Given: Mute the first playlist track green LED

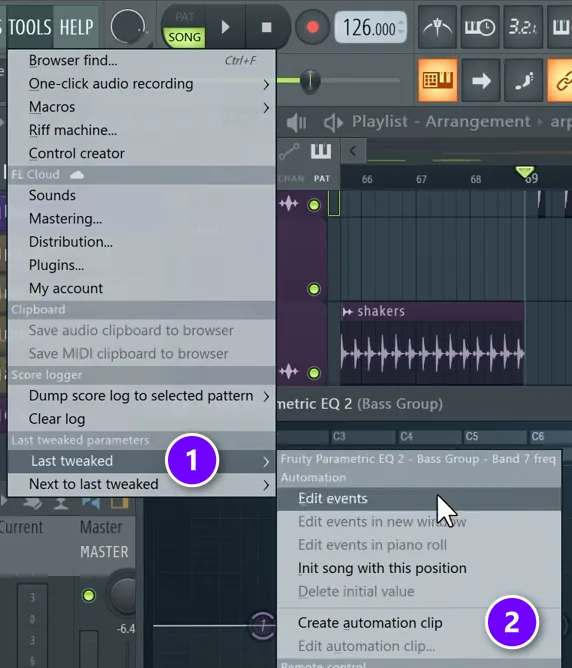Looking at the screenshot, I should [x=314, y=205].
